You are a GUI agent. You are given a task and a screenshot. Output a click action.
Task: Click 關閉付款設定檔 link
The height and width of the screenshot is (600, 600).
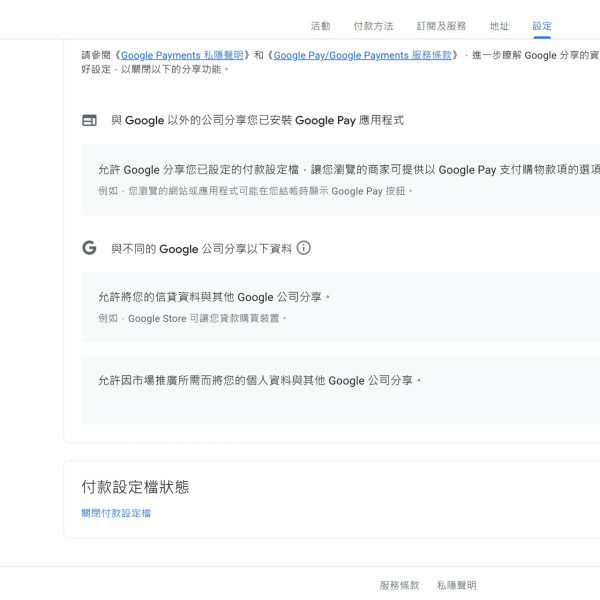coord(116,513)
